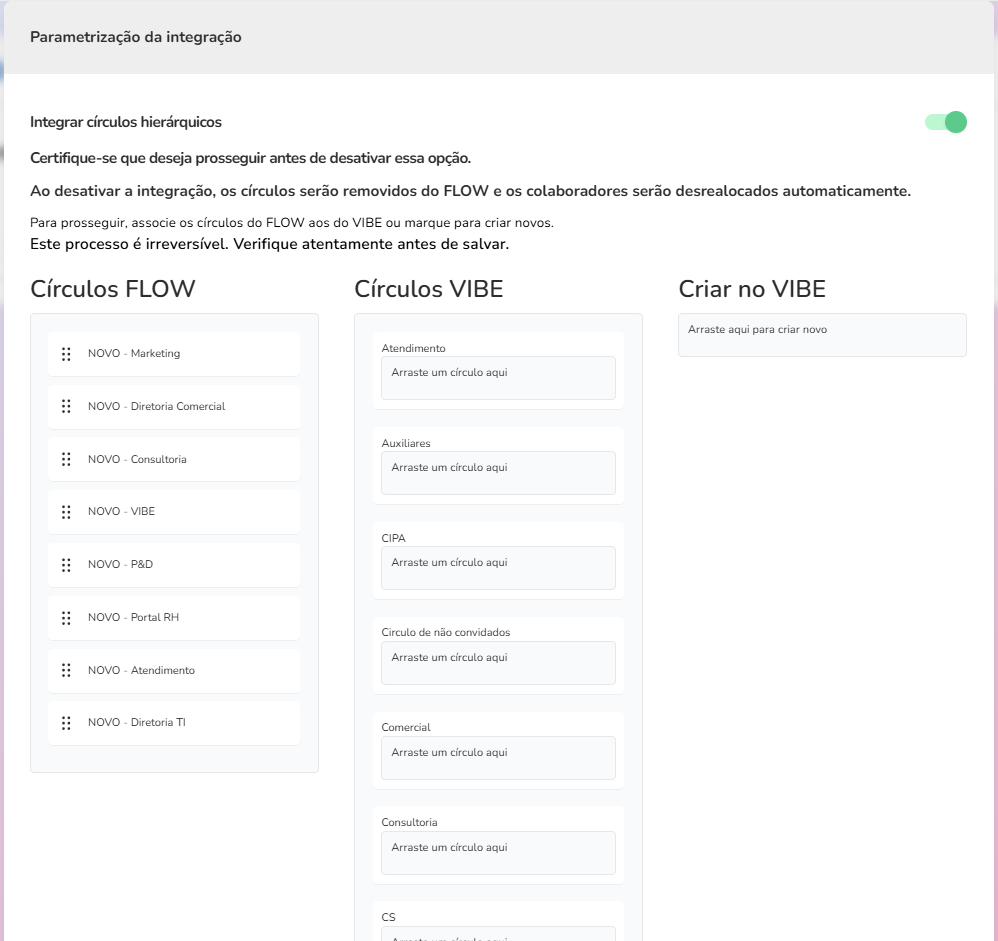
Task: Select grip icon beside NOVO - Atendimento
Action: pos(66,671)
